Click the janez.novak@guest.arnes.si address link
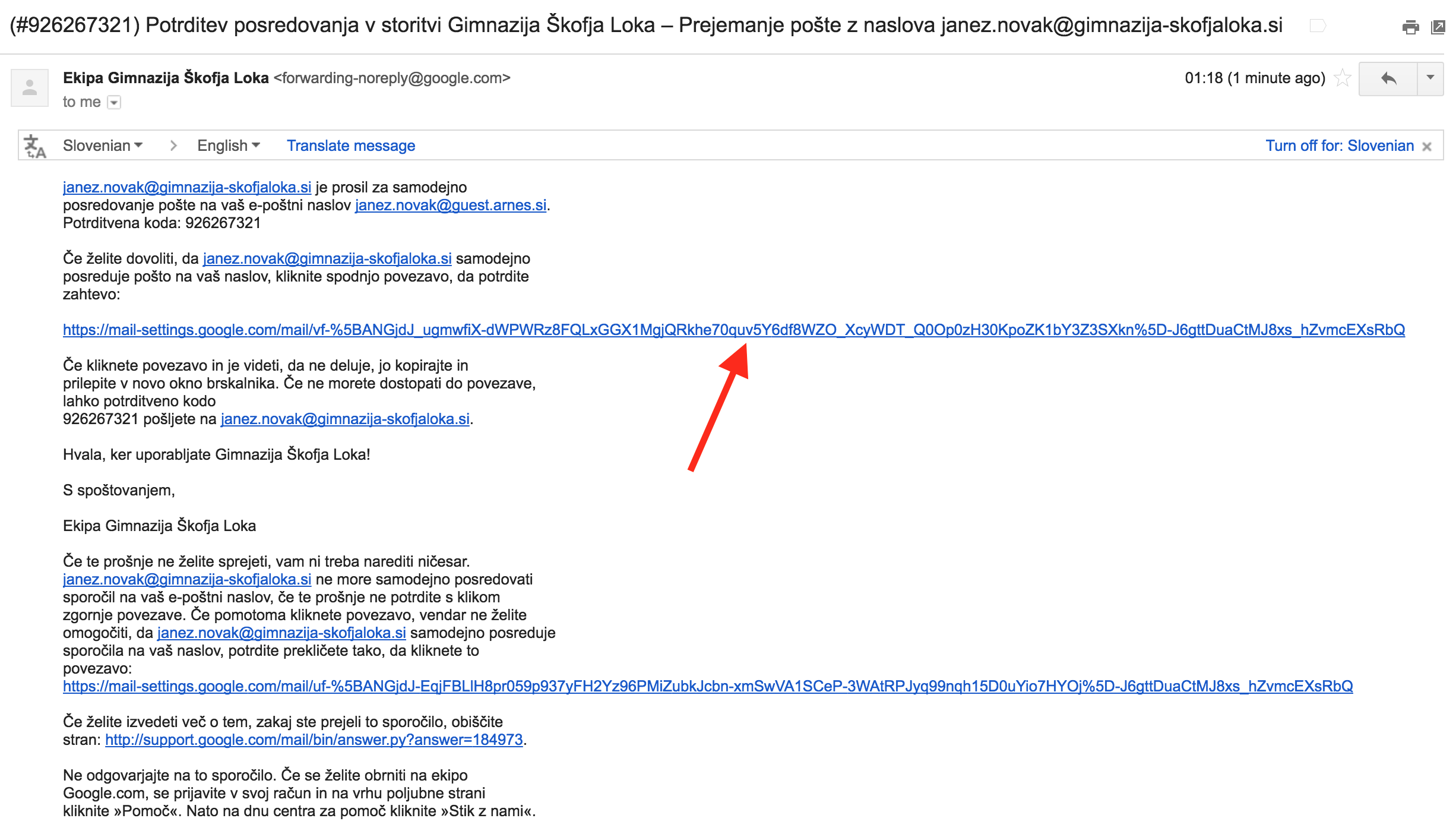This screenshot has width=1456, height=834. coord(450,205)
